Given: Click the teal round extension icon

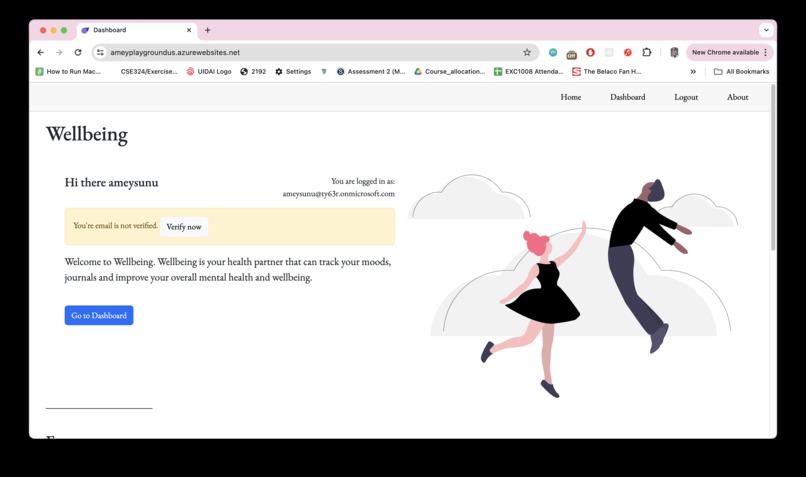Looking at the screenshot, I should (553, 52).
